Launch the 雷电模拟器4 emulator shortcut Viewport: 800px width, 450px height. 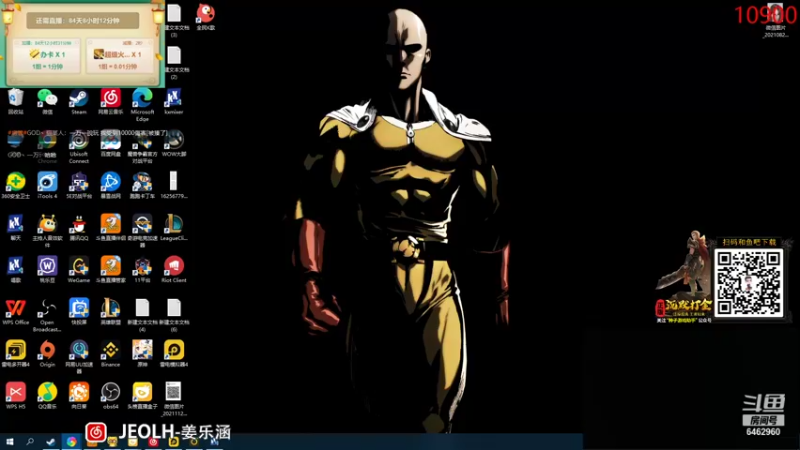173,354
